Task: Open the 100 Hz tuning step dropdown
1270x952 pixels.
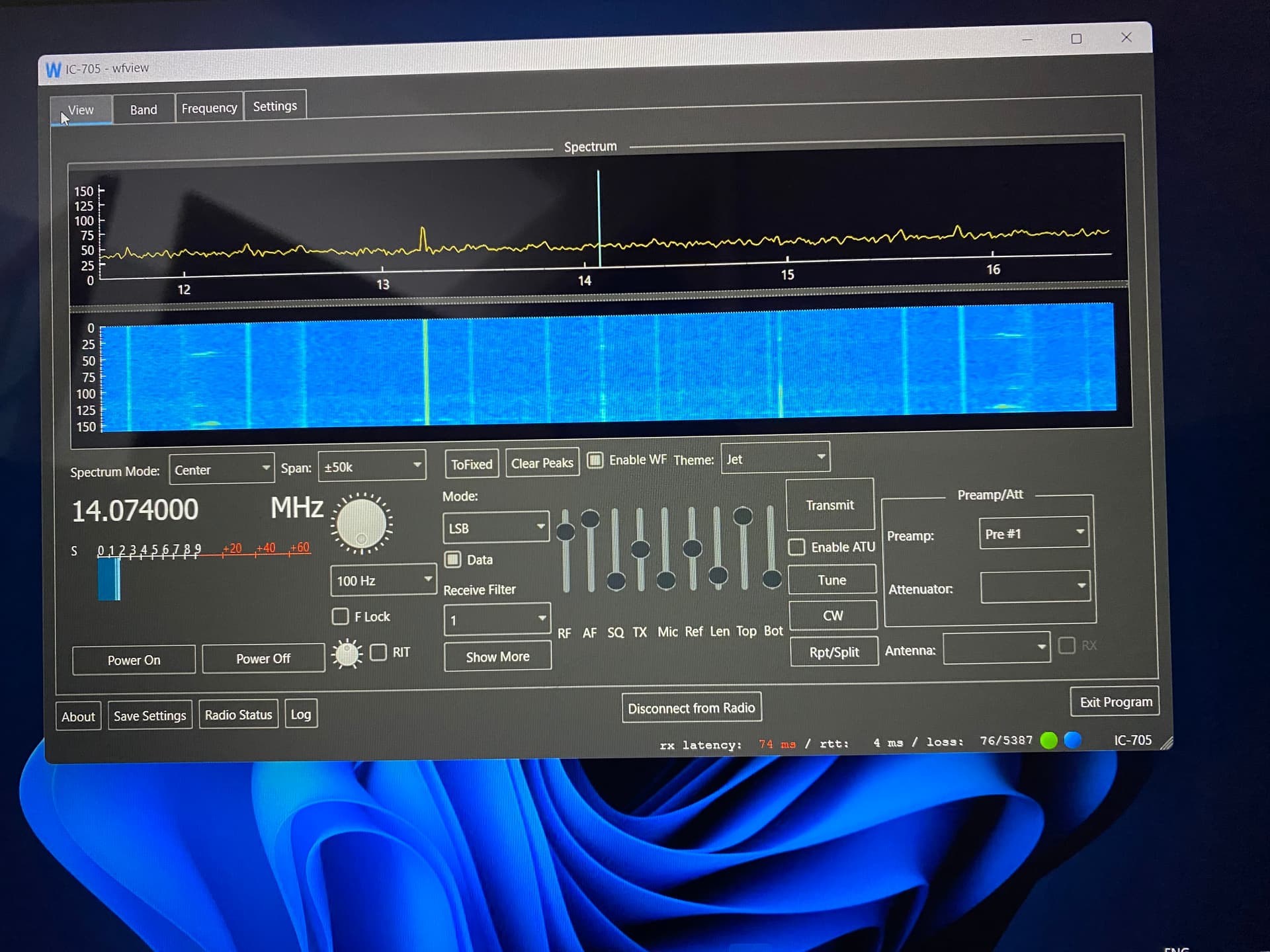Action: pyautogui.click(x=383, y=580)
